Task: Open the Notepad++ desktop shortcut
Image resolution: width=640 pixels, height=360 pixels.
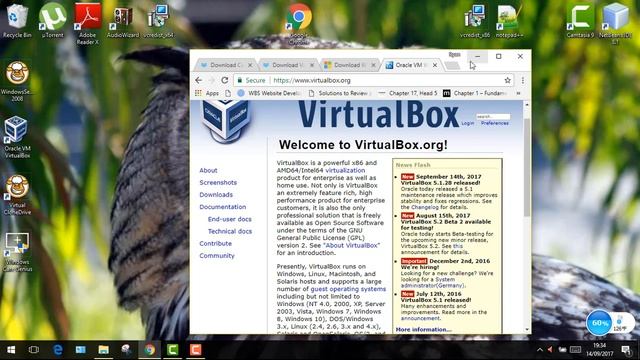Action: pos(509,21)
